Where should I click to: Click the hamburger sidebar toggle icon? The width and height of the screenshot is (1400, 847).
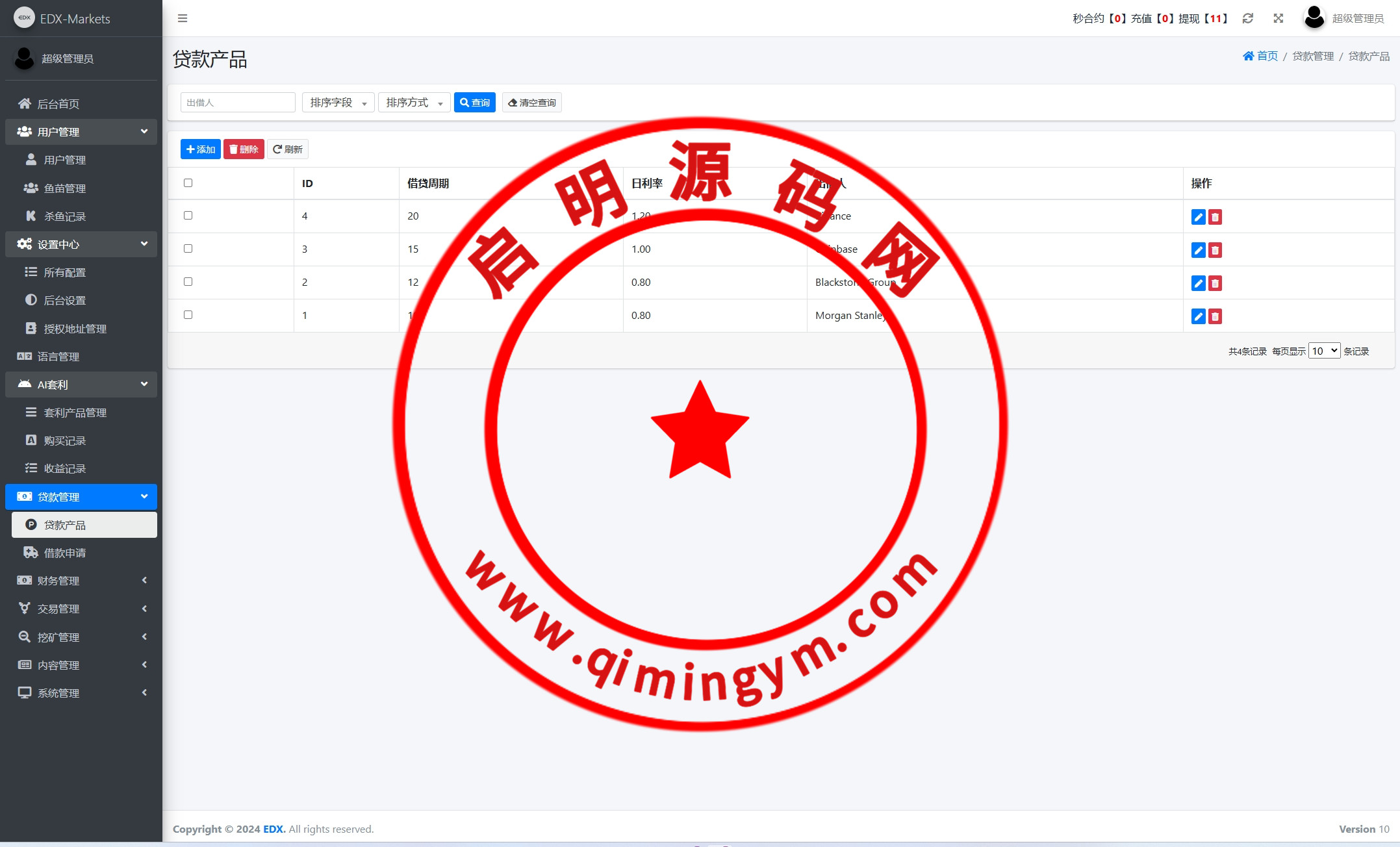pyautogui.click(x=183, y=18)
